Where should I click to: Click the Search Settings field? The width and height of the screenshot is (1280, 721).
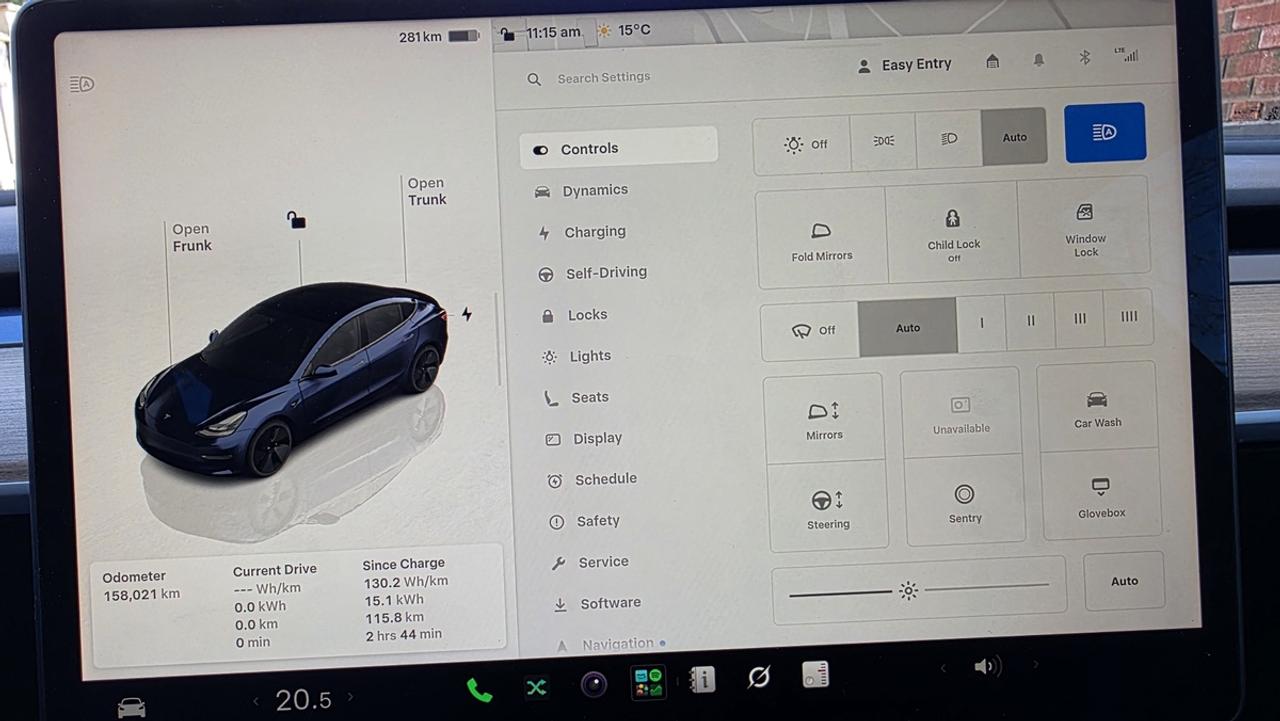[x=604, y=78]
